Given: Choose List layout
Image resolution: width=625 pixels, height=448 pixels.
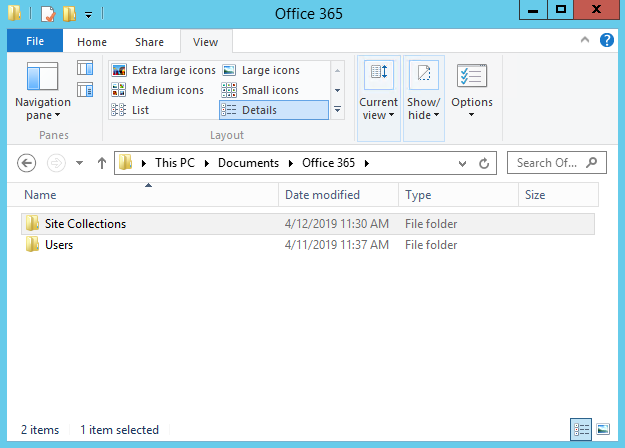Looking at the screenshot, I should pyautogui.click(x=130, y=110).
